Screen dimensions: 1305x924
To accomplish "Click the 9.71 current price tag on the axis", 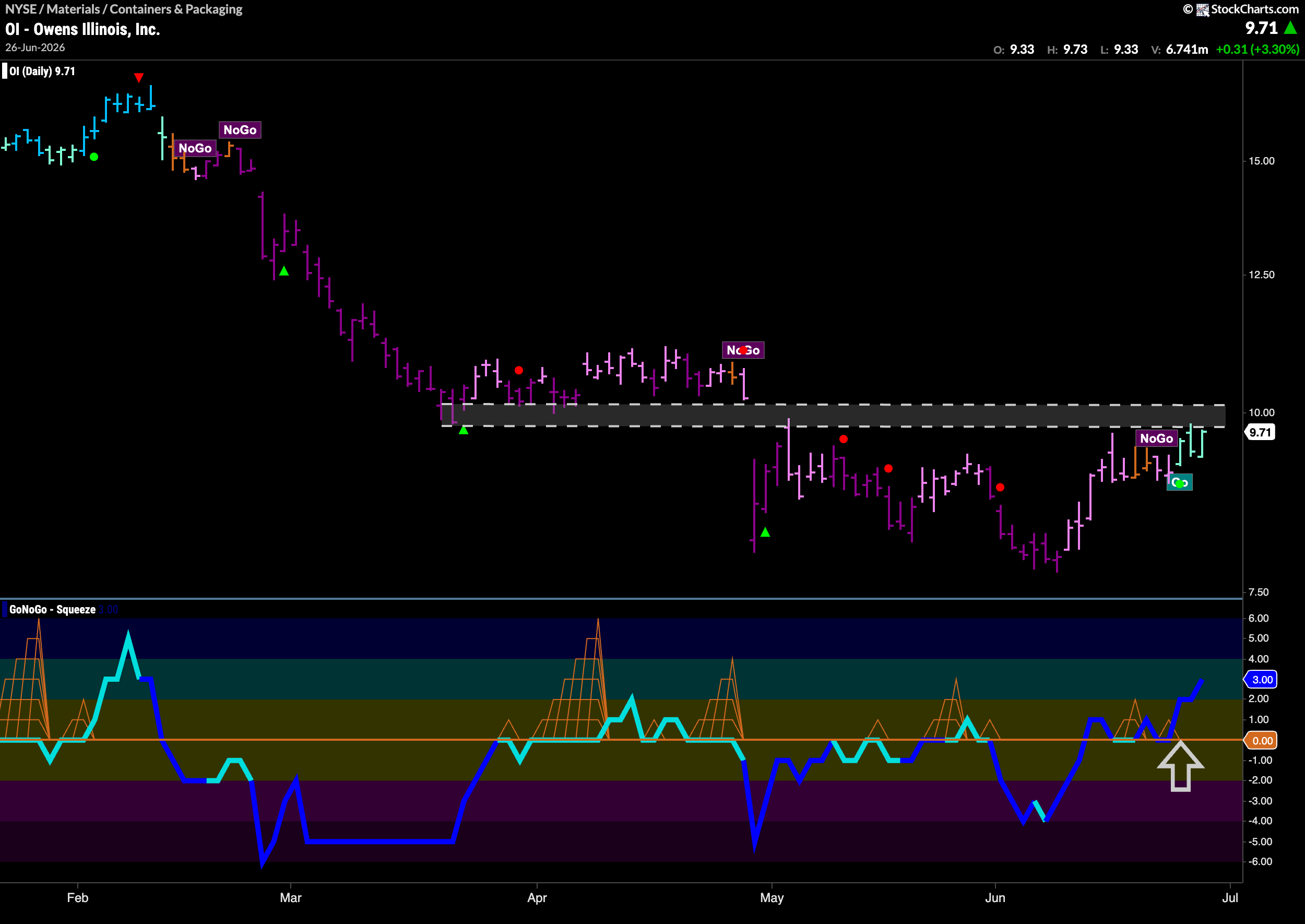I will point(1260,432).
